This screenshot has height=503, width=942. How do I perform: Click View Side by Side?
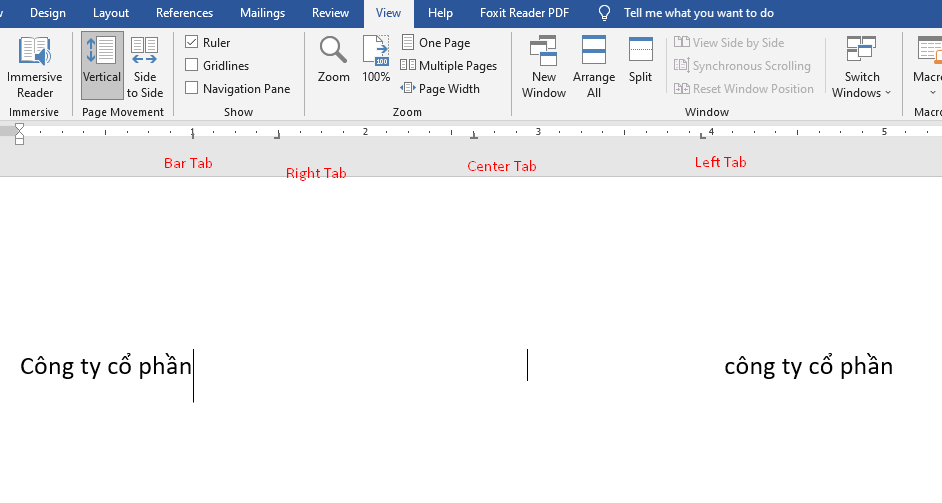pos(729,43)
